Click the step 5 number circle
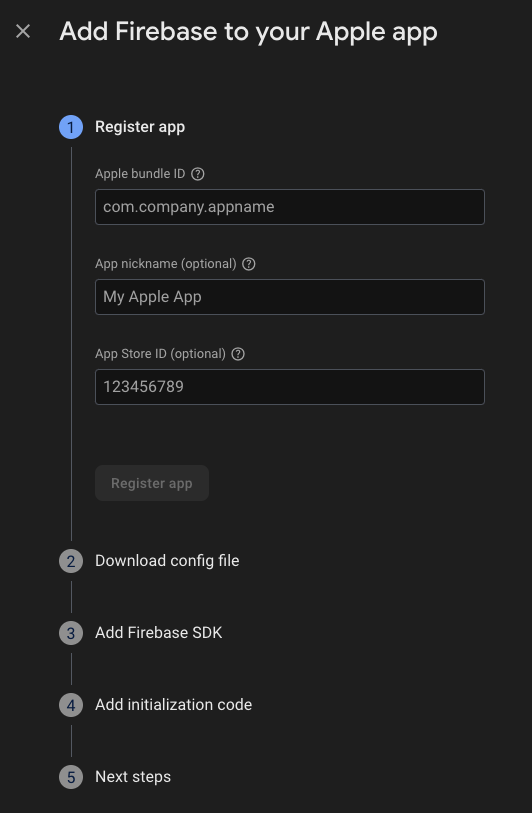Screen dimensions: 532x813 tap(71, 777)
